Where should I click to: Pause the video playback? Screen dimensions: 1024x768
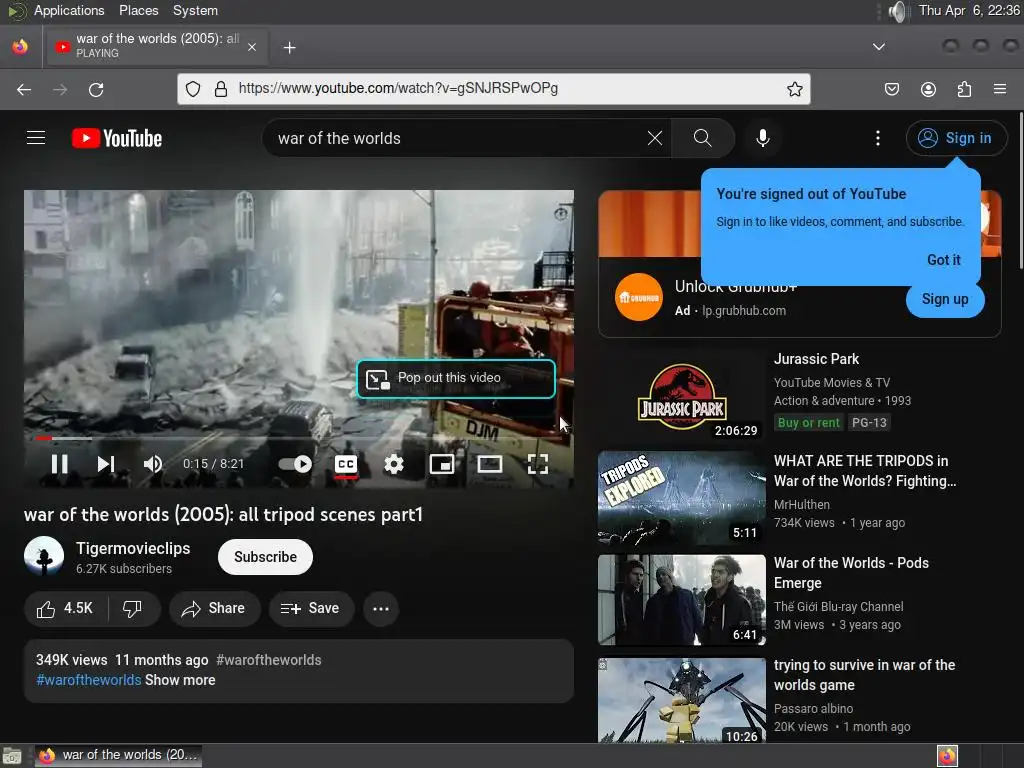click(x=59, y=464)
